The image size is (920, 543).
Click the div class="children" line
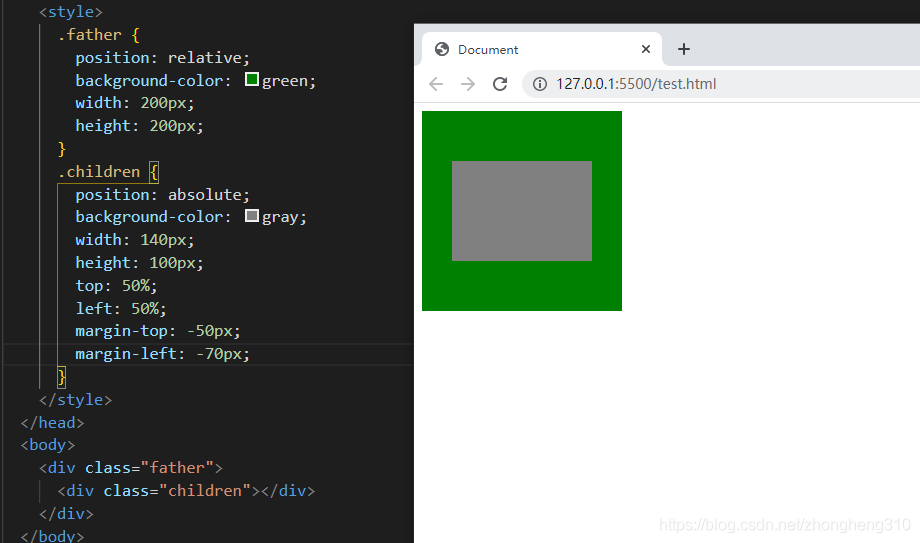coord(186,491)
